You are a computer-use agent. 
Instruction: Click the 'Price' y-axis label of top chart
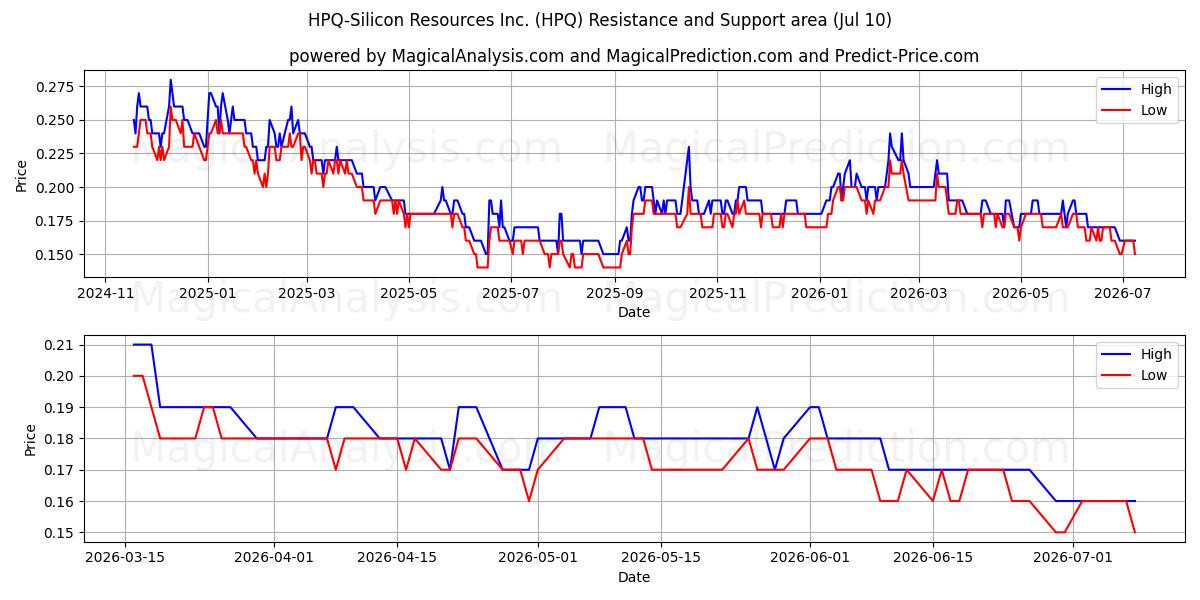tap(22, 175)
